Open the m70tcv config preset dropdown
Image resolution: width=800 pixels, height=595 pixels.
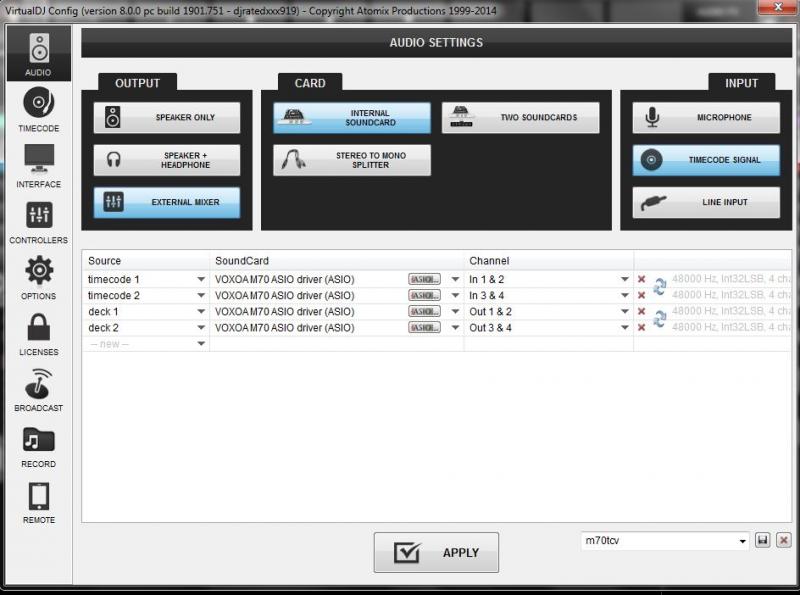point(742,541)
